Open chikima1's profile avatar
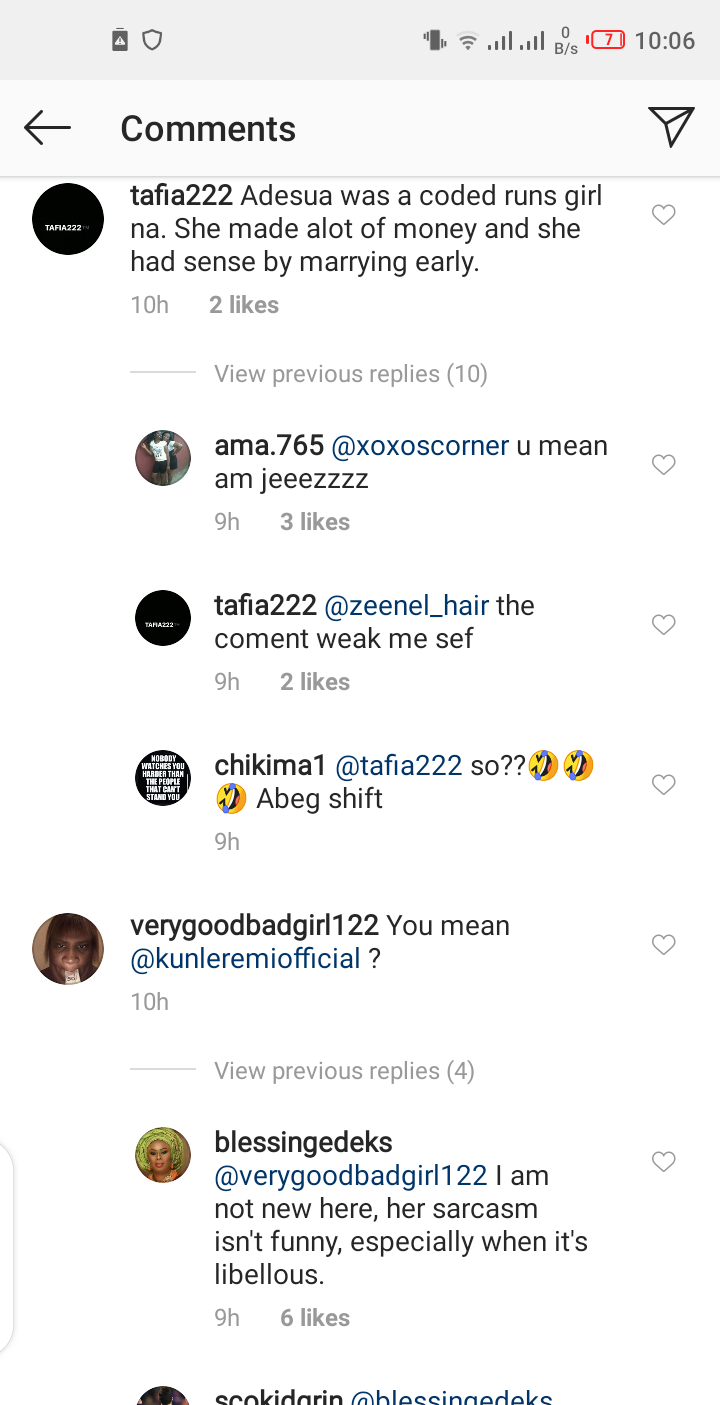Screen dimensions: 720x1405 click(x=163, y=778)
